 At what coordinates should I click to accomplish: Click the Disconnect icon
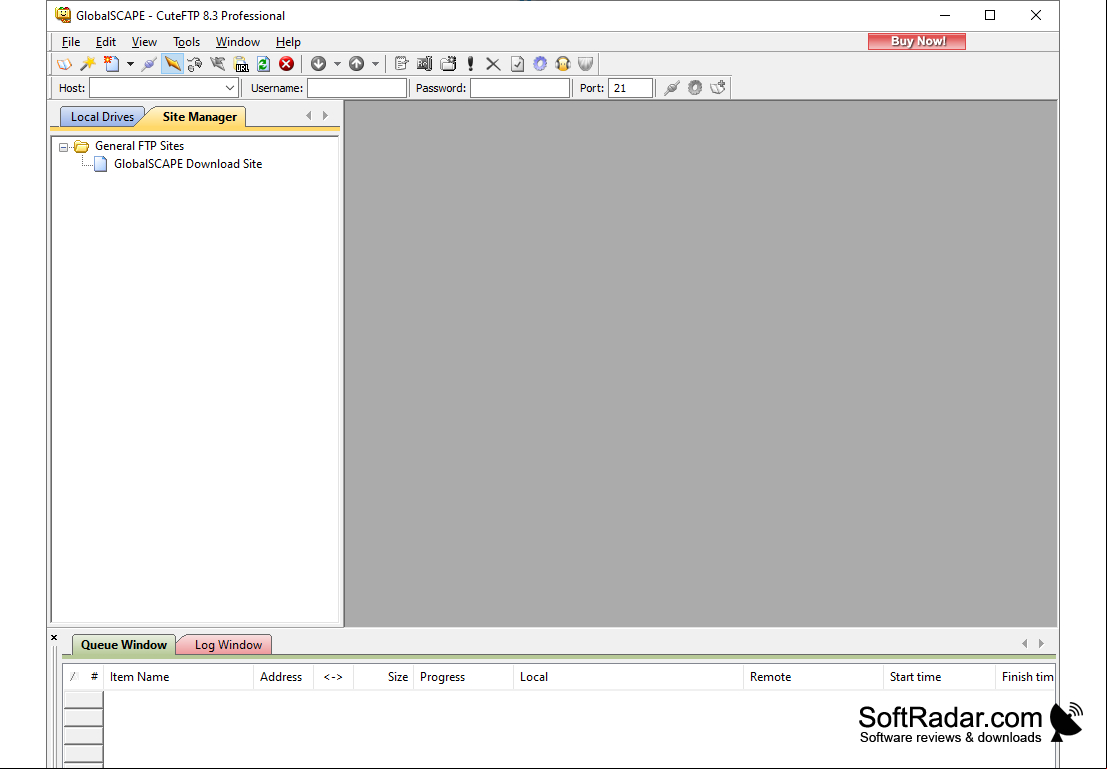click(217, 64)
